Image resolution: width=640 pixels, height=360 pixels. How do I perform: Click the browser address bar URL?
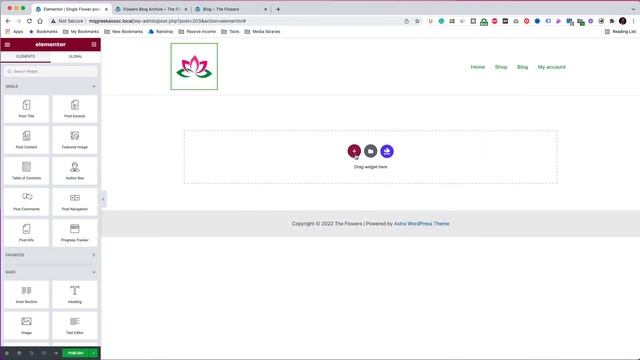[167, 21]
